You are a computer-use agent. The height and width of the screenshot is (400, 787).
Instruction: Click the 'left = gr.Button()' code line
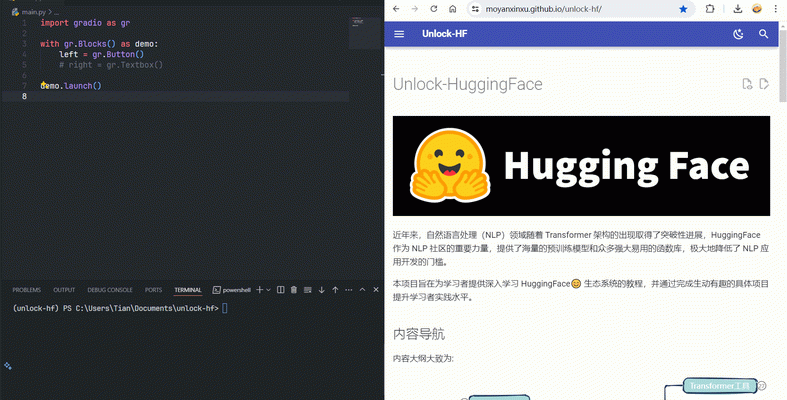tap(101, 54)
